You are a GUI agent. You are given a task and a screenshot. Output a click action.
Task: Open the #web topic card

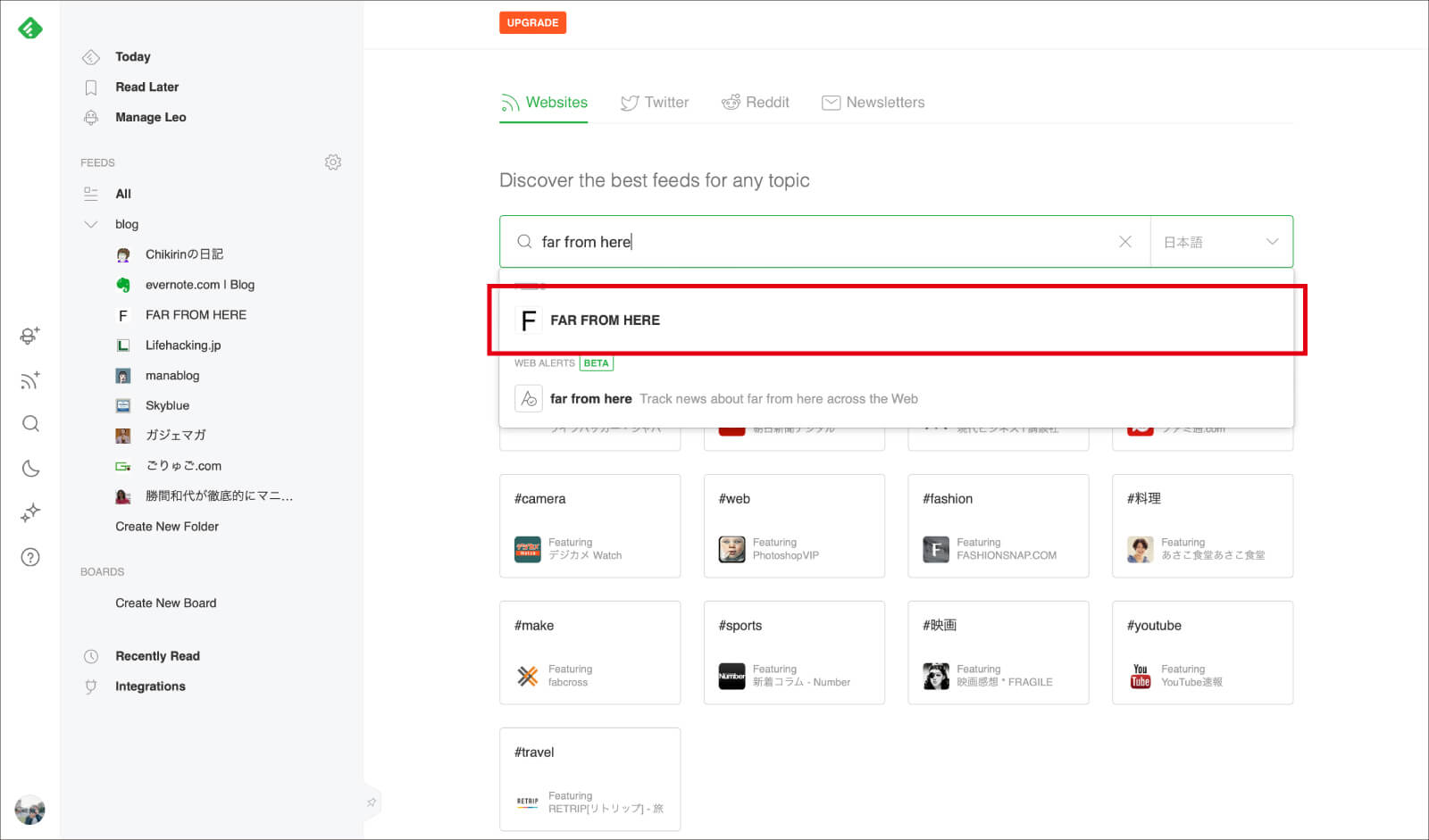(794, 526)
